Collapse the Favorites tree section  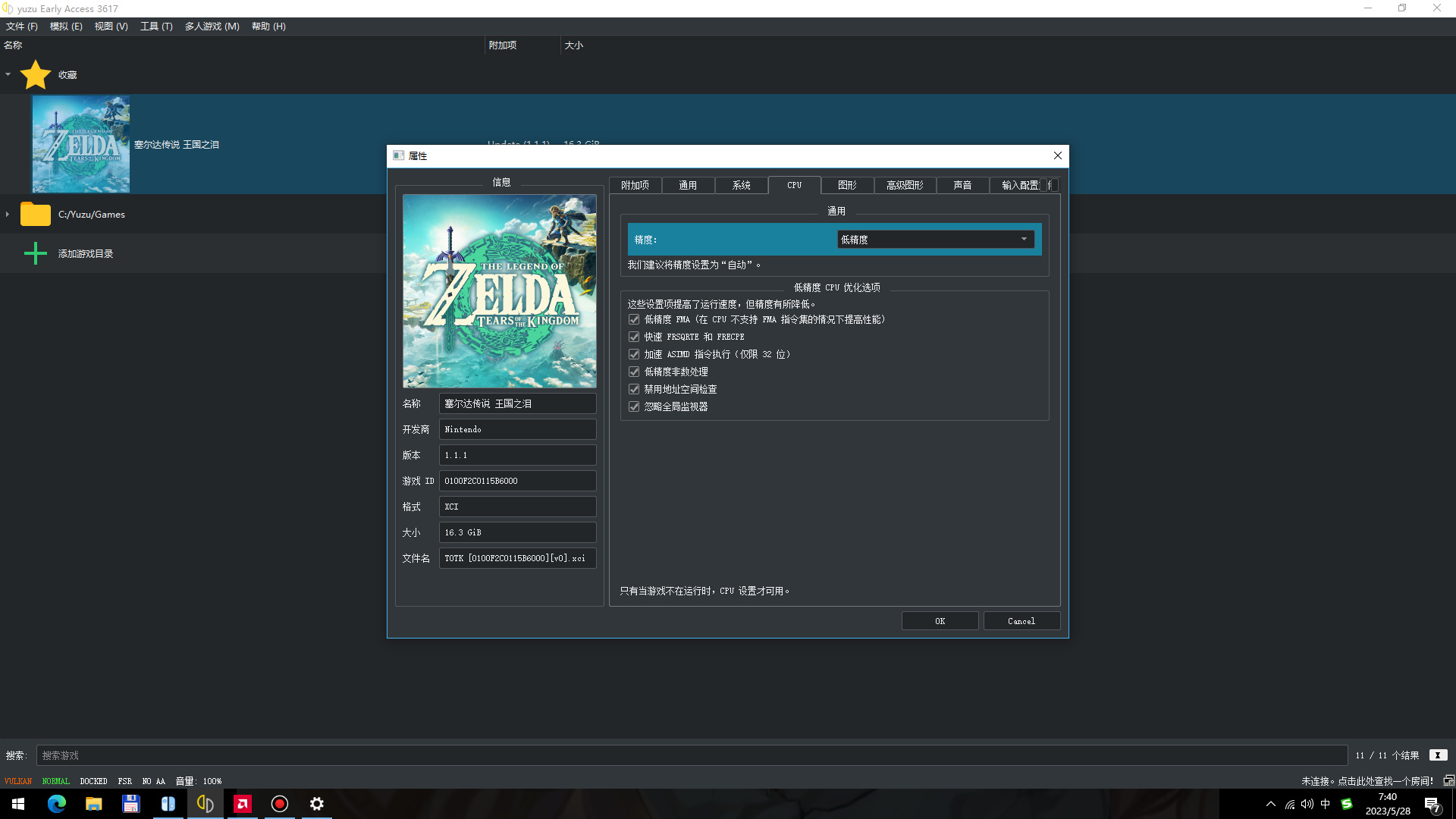point(8,74)
